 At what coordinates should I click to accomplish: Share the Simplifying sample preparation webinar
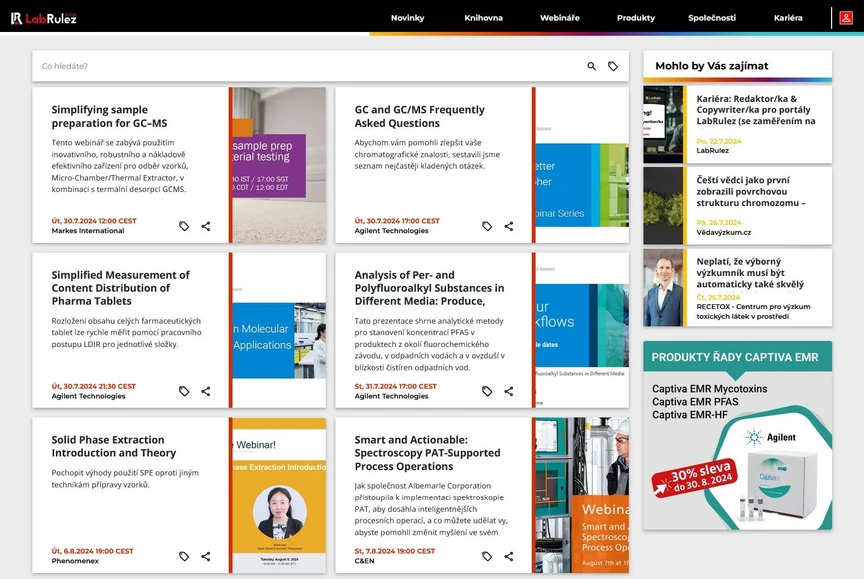click(205, 226)
